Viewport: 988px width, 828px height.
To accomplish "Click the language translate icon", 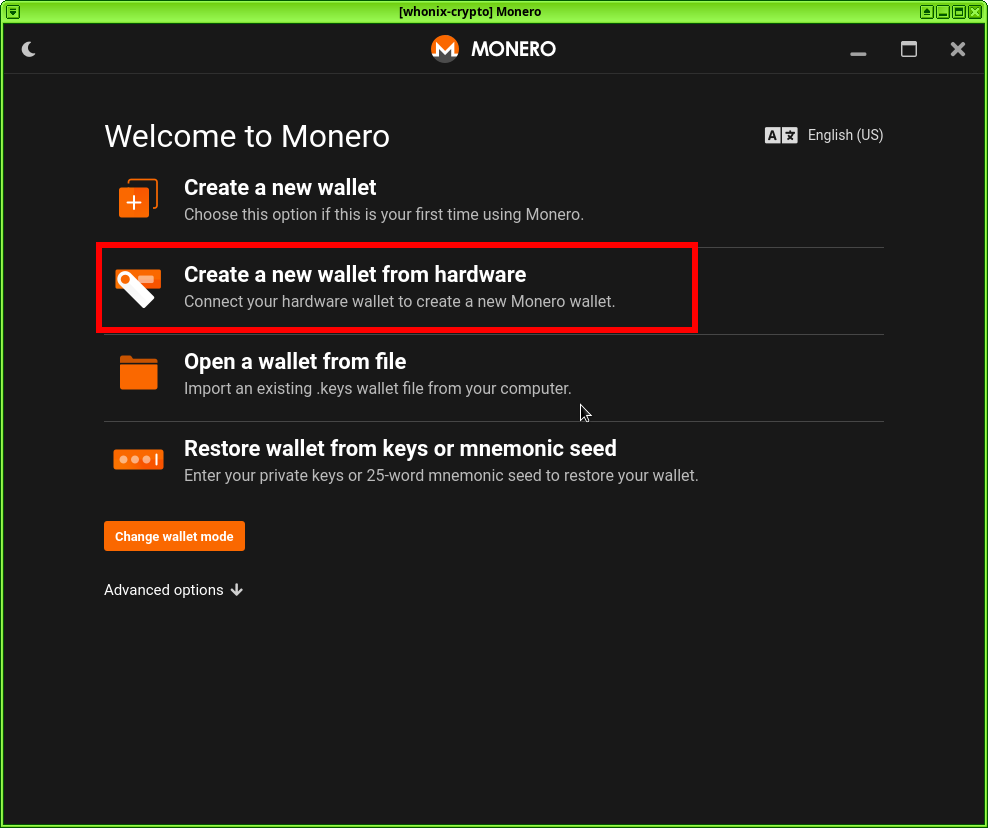I will click(781, 135).
